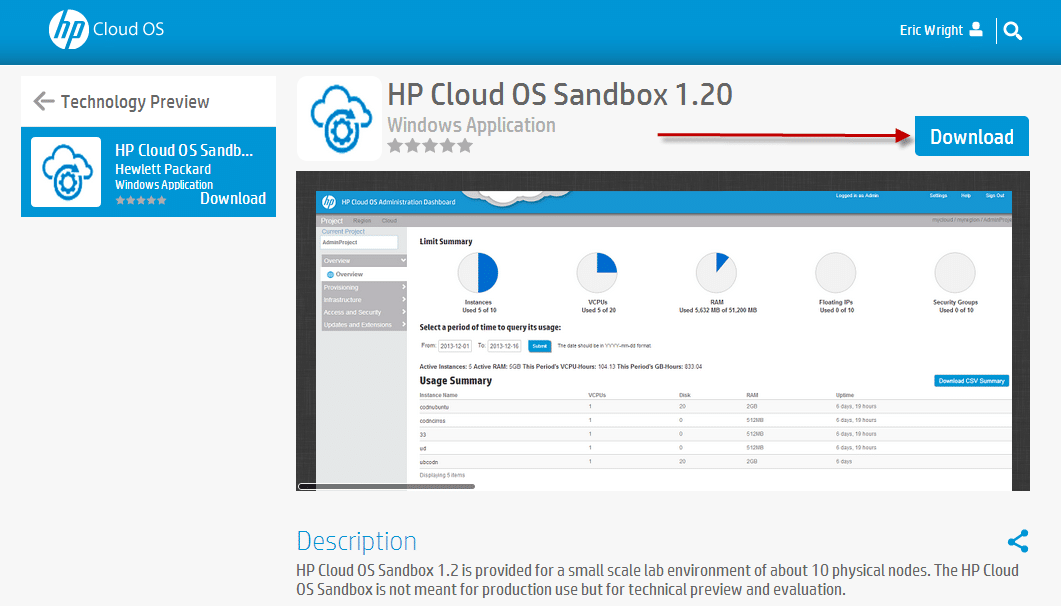Click the HP Cloud OS Sandbox 1.20 title
The height and width of the screenshot is (606, 1061).
[x=559, y=94]
